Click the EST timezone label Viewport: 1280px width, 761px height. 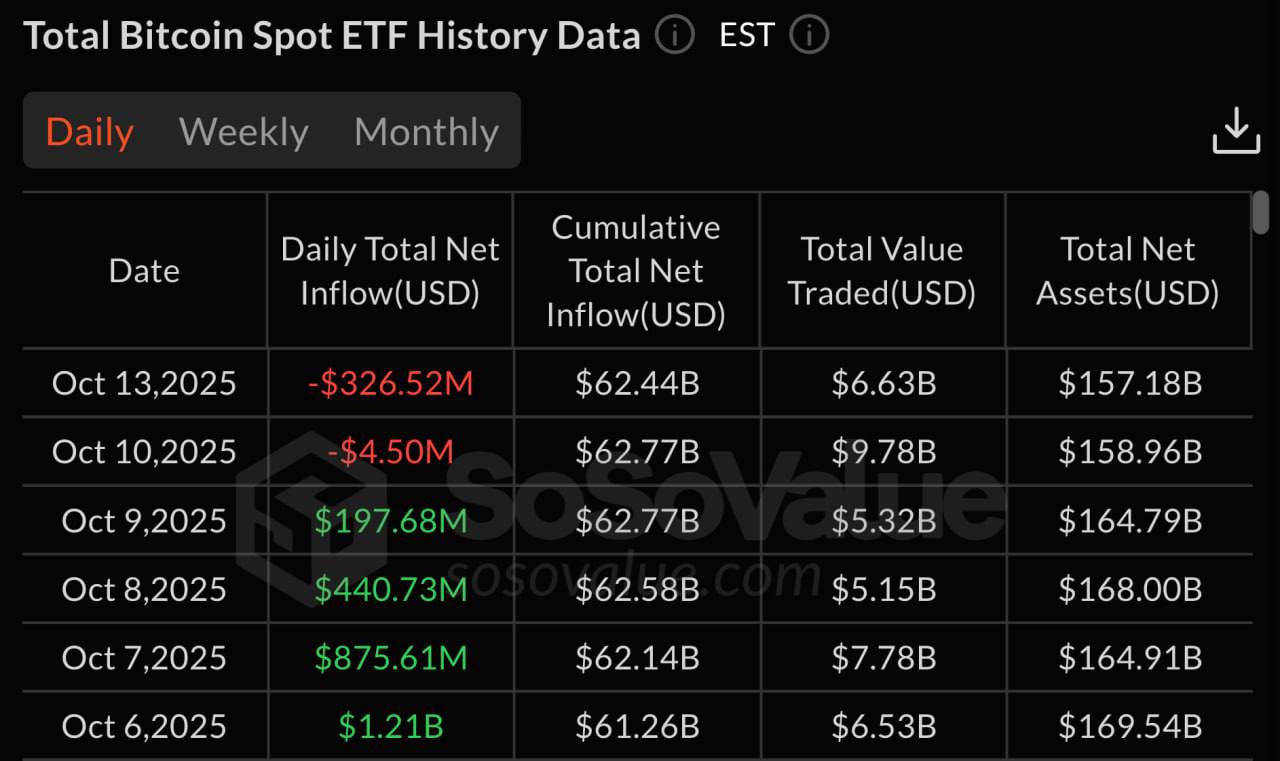746,36
